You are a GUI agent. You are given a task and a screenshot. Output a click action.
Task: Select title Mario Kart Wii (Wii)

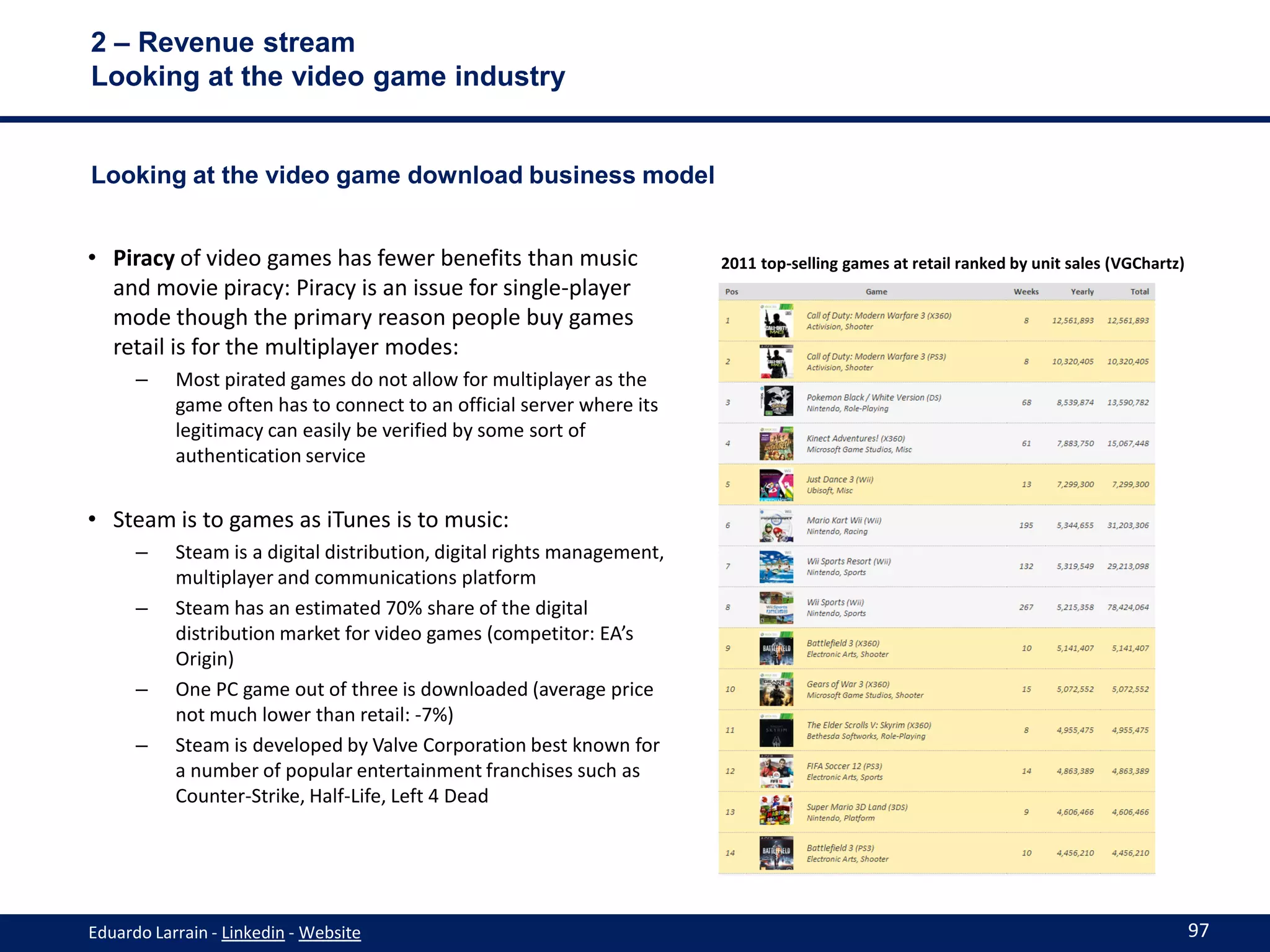(844, 520)
